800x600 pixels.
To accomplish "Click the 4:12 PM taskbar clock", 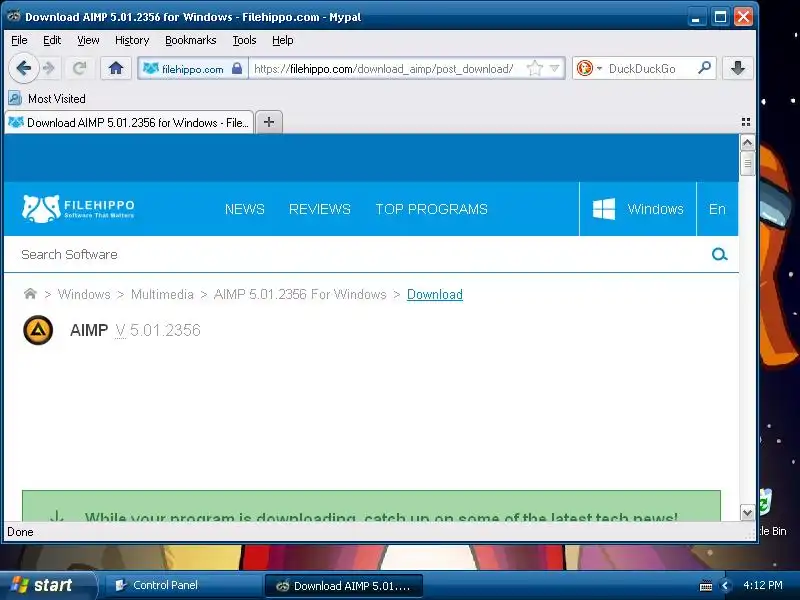I will (x=763, y=585).
